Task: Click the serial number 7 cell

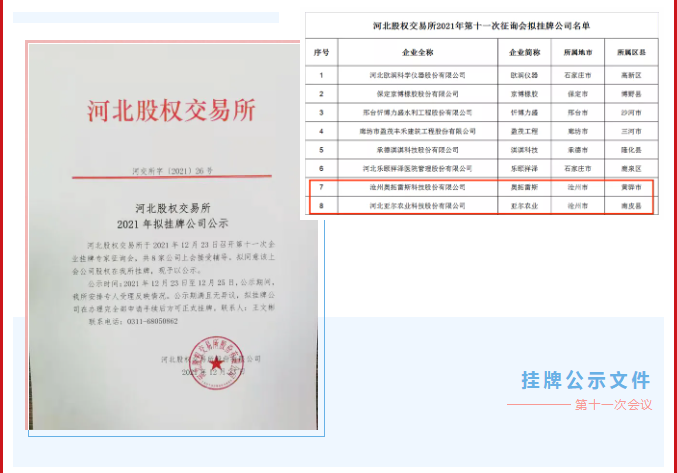Action: (x=321, y=187)
